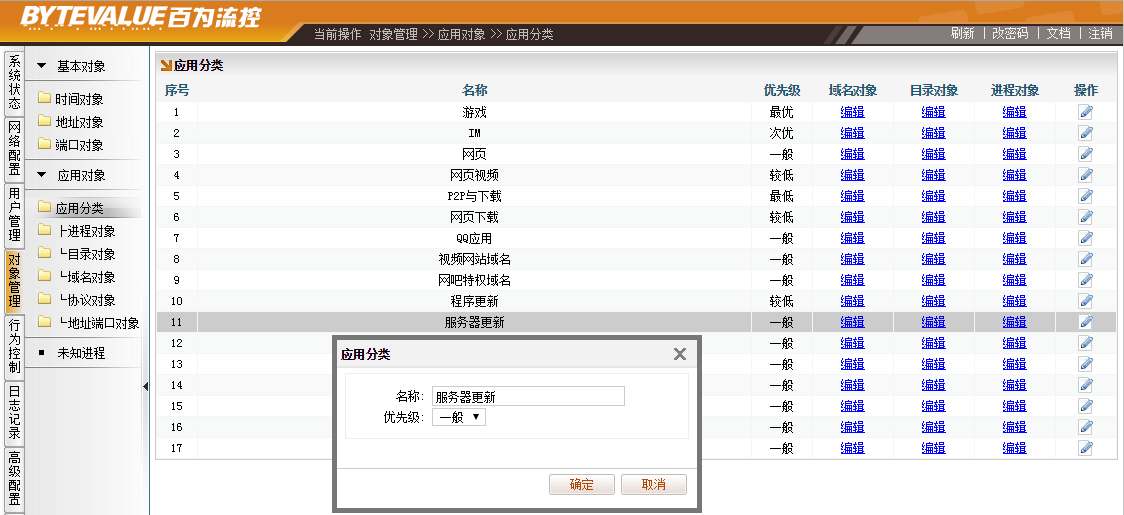The height and width of the screenshot is (515, 1124).
Task: Click the 域名对象 编辑 link for IM
Action: [852, 133]
